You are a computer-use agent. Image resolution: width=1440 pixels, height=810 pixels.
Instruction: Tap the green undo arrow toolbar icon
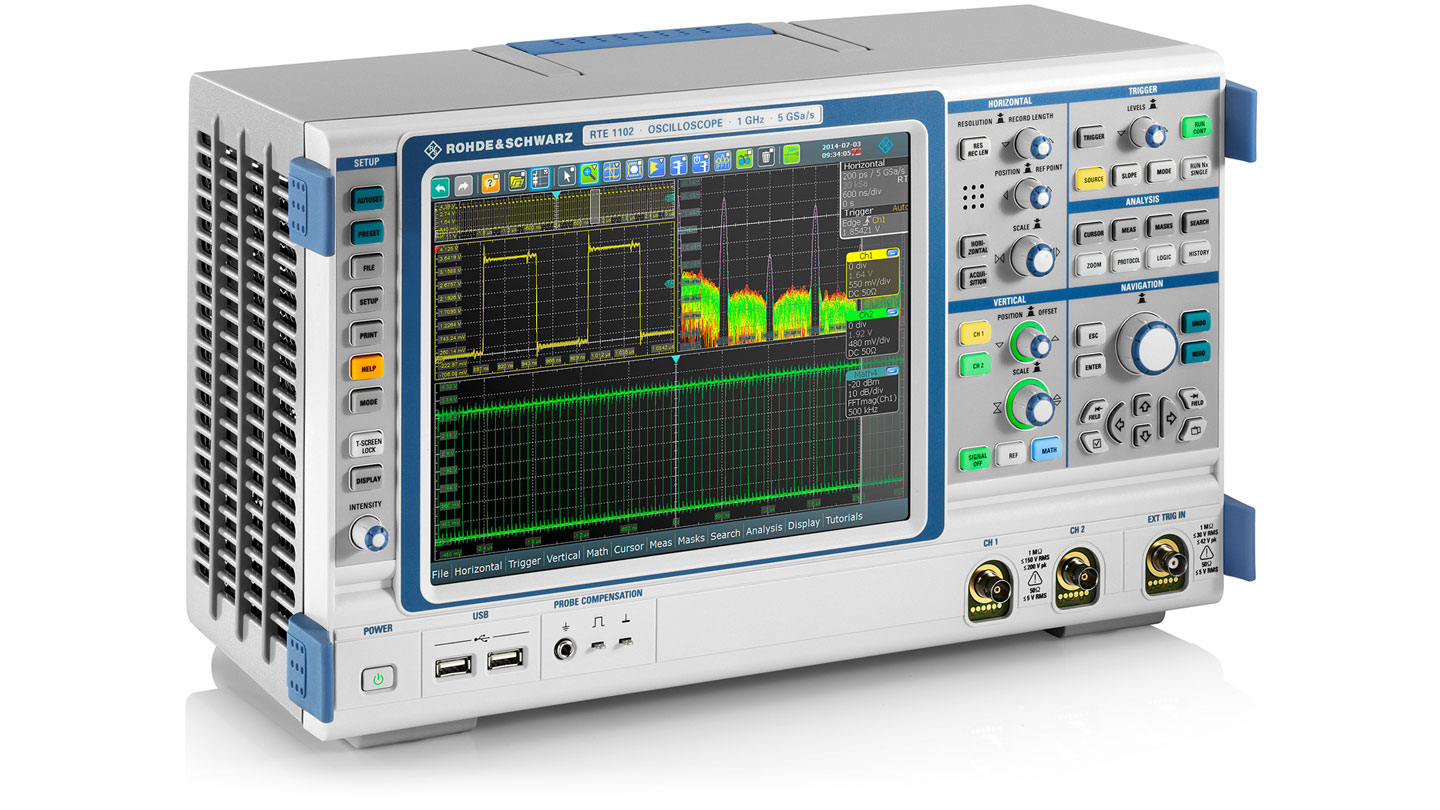441,185
